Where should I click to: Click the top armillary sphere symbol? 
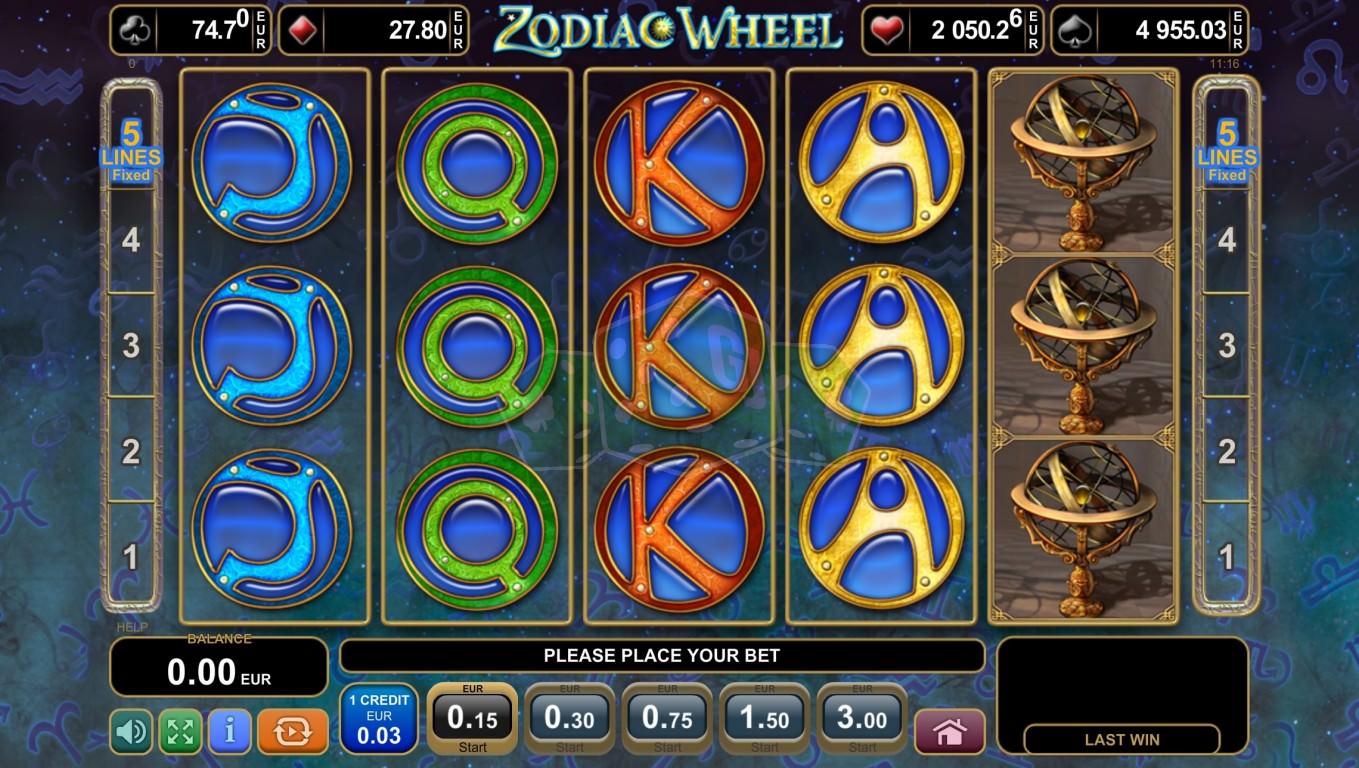[x=1083, y=163]
